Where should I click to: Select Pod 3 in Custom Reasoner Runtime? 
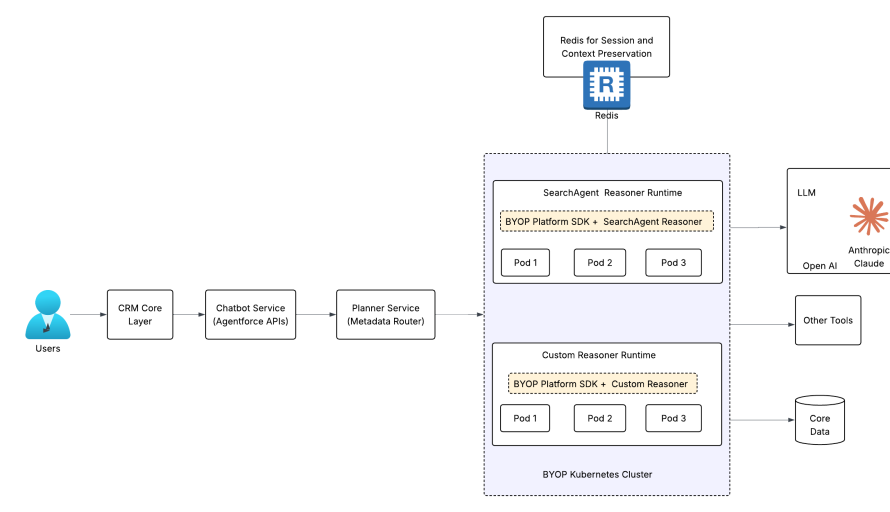(674, 418)
